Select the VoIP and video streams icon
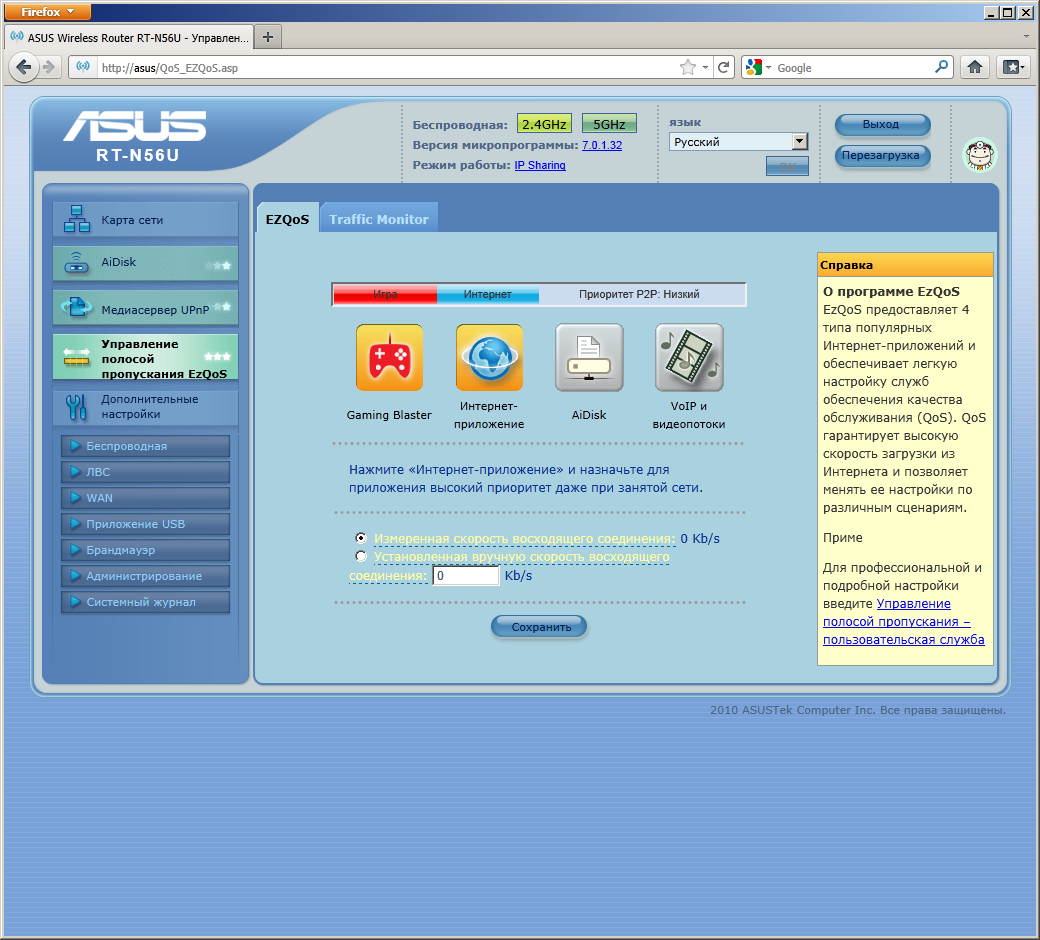 689,358
